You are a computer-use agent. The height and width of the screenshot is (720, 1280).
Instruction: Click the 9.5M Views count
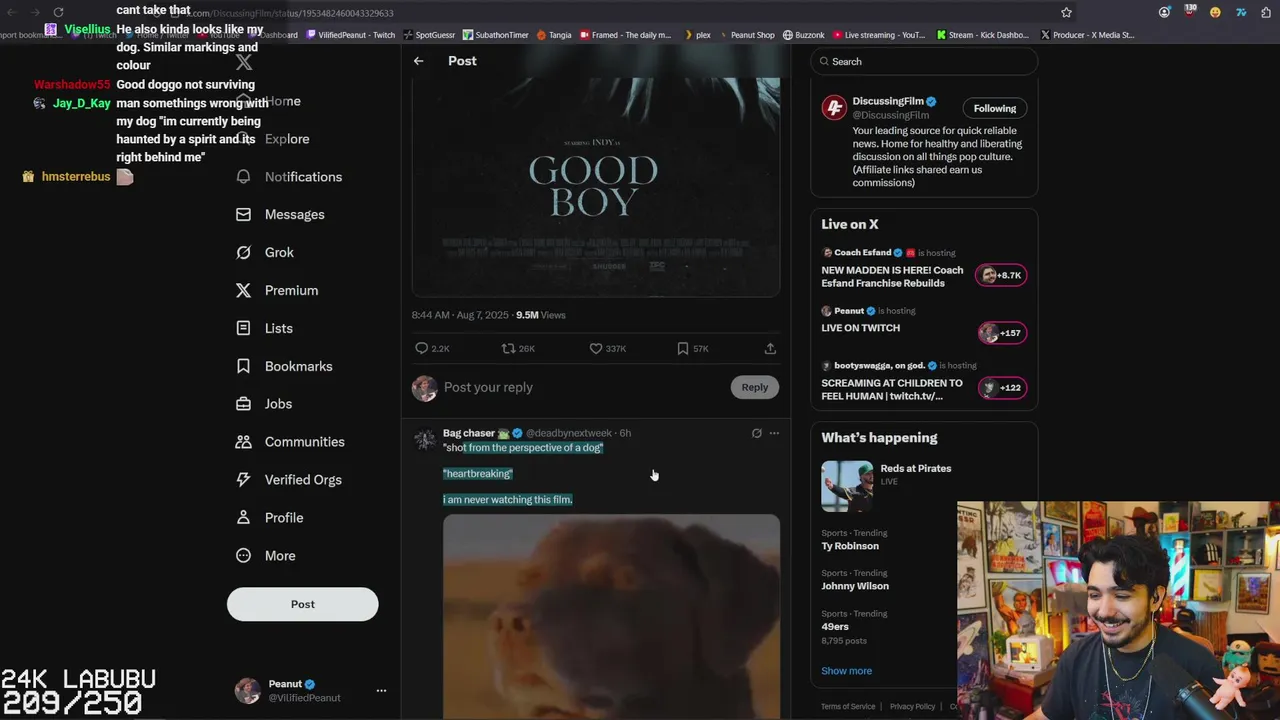[540, 315]
